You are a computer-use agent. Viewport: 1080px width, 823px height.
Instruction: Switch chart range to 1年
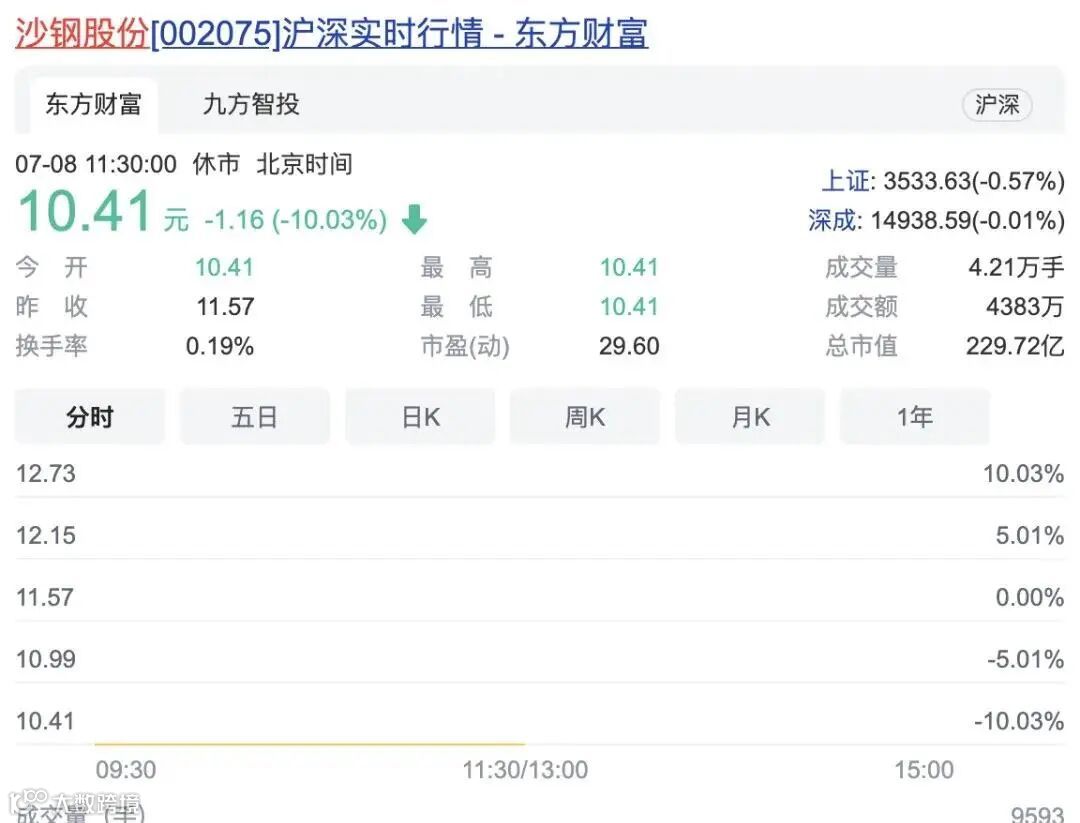(915, 417)
